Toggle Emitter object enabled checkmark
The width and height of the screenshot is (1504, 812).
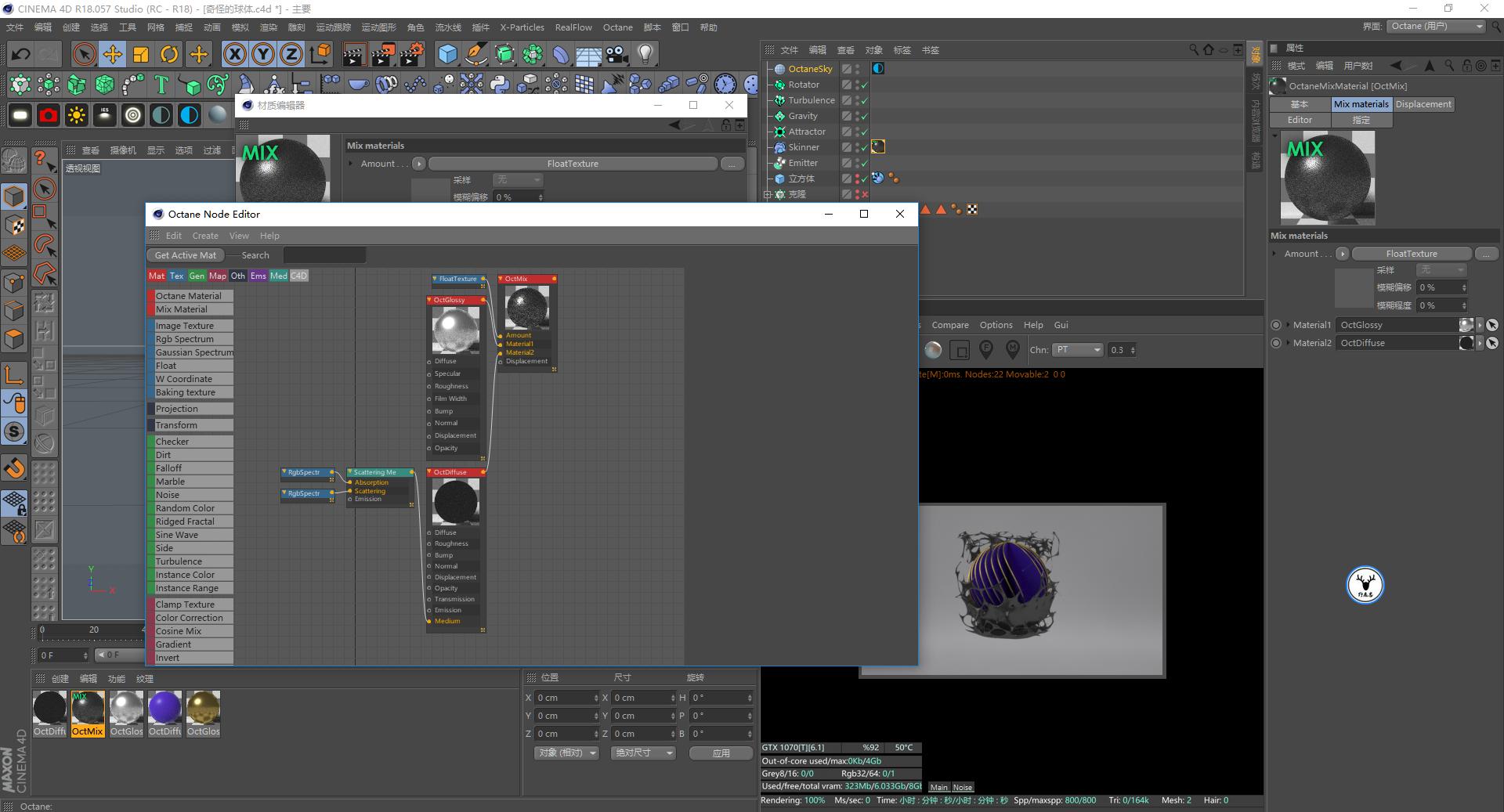tap(864, 163)
